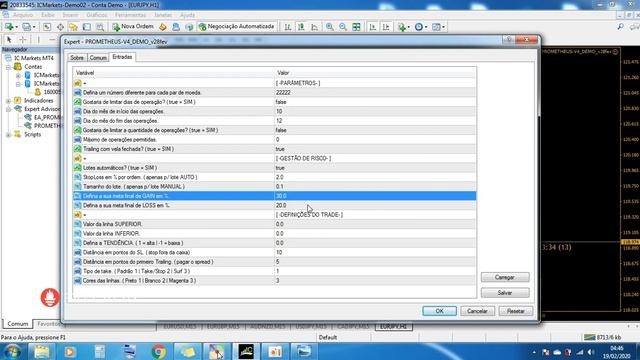This screenshot has height=360, width=640.
Task: Open the Arquivo menu
Action: point(23,15)
